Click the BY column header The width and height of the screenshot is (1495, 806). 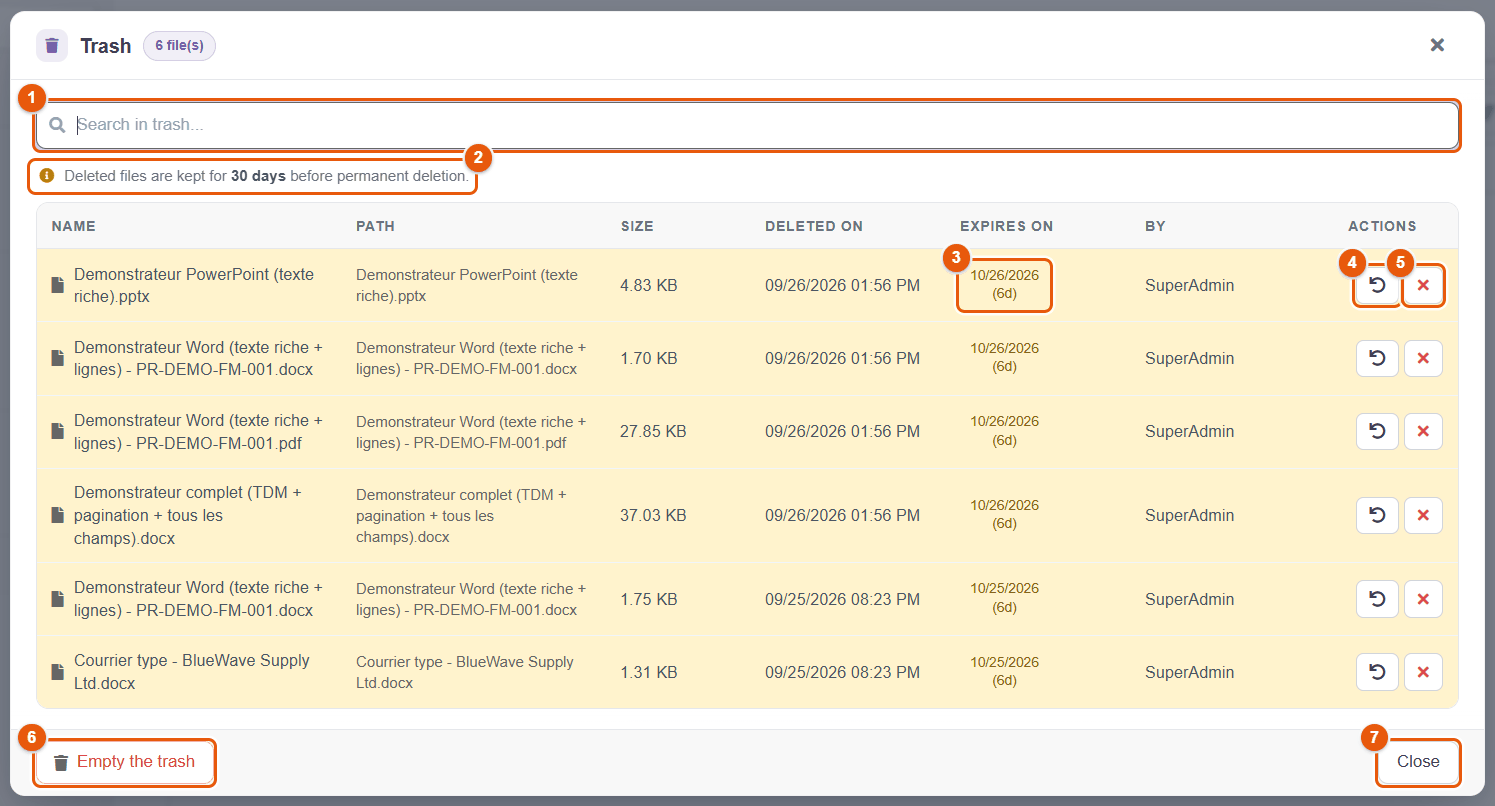1155,226
